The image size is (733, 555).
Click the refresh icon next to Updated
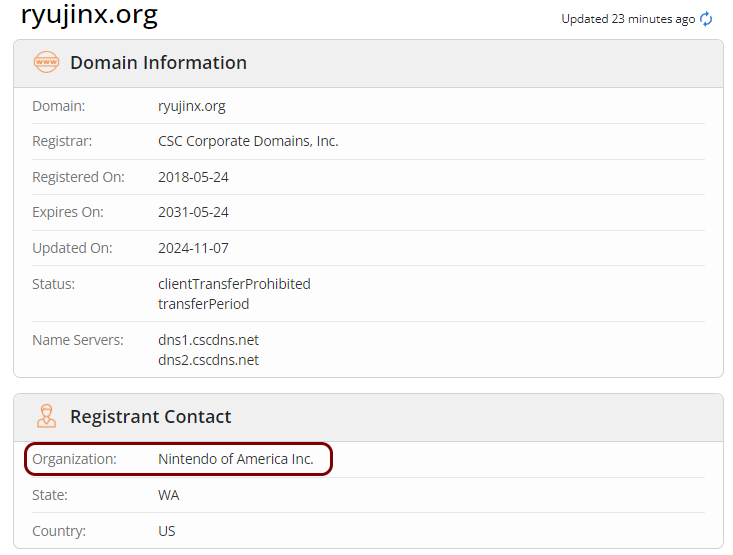706,19
